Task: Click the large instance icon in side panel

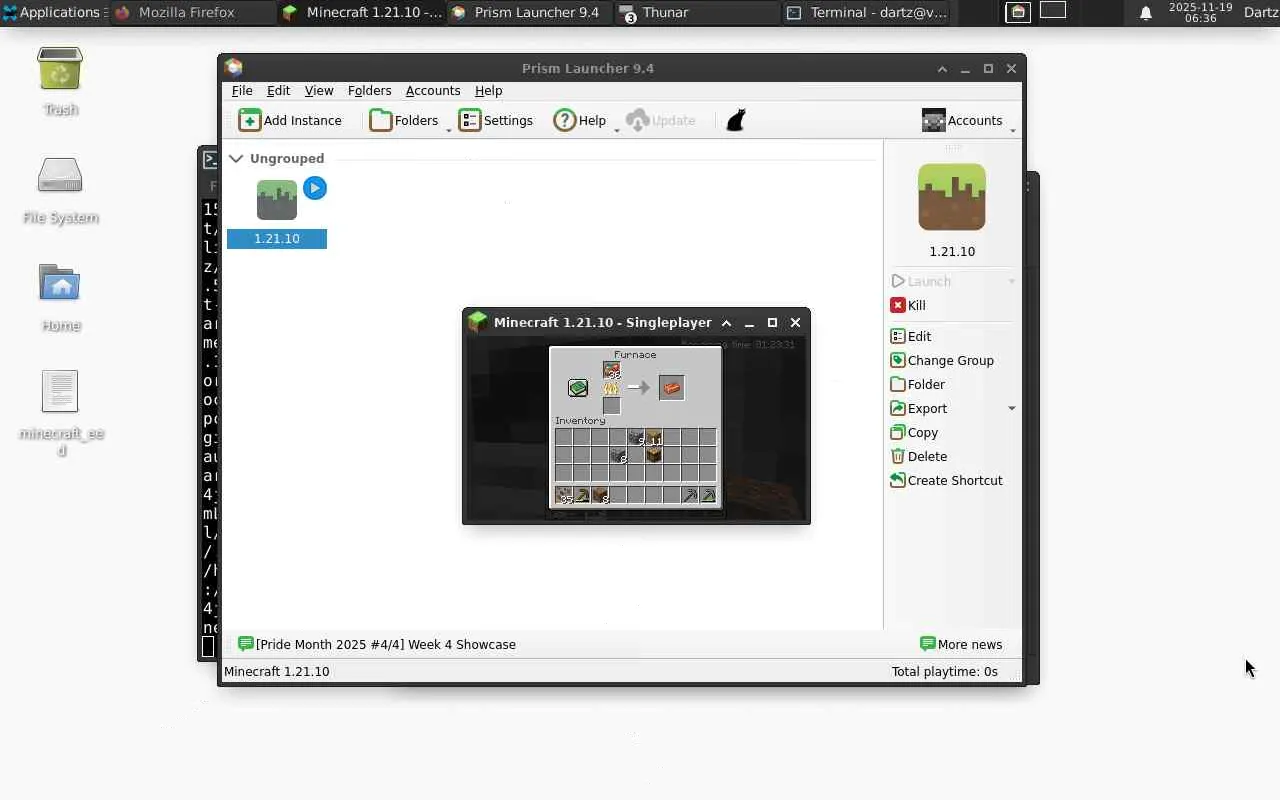Action: coord(952,197)
